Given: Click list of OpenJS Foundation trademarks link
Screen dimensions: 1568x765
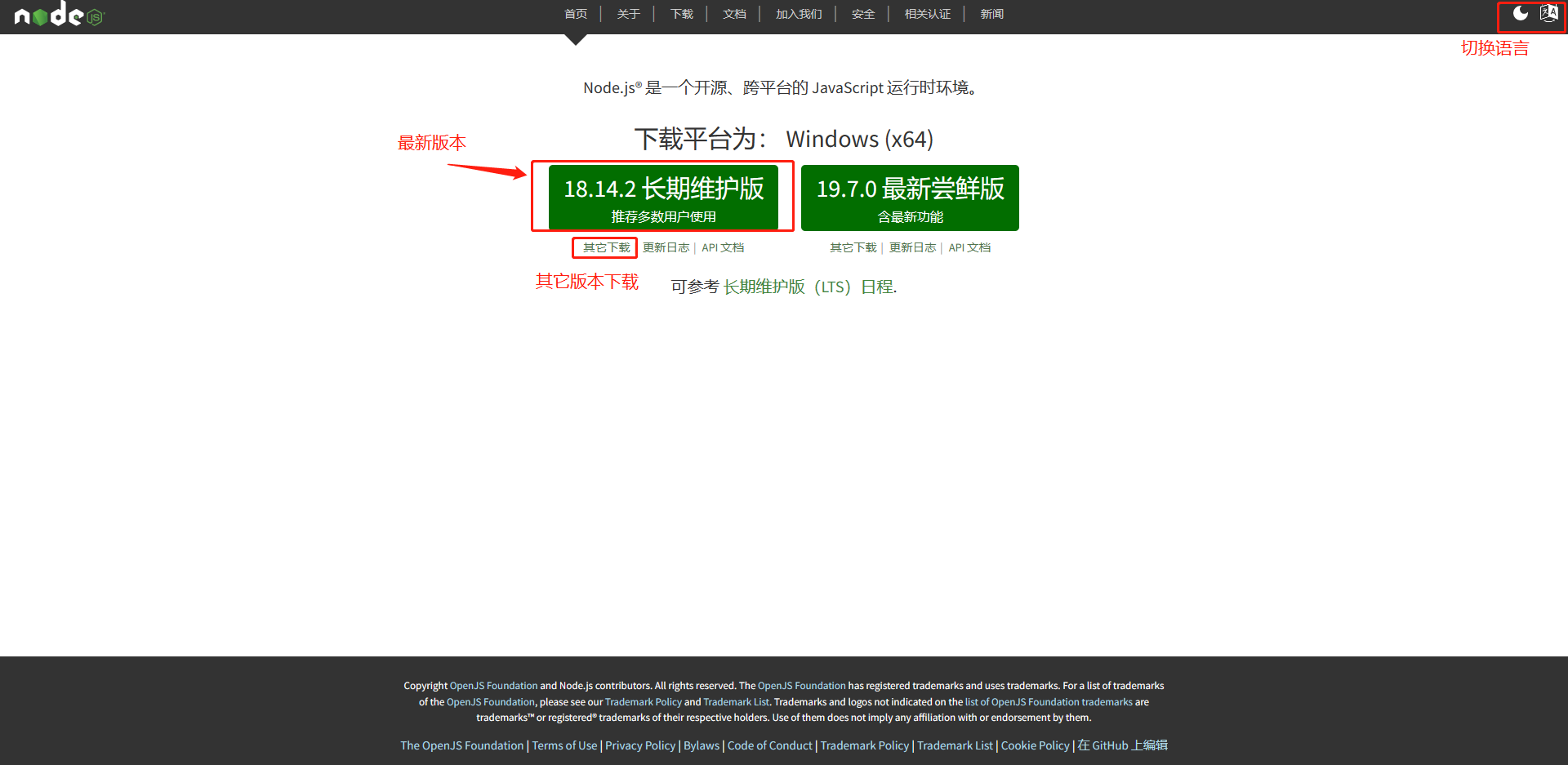Looking at the screenshot, I should point(1049,702).
